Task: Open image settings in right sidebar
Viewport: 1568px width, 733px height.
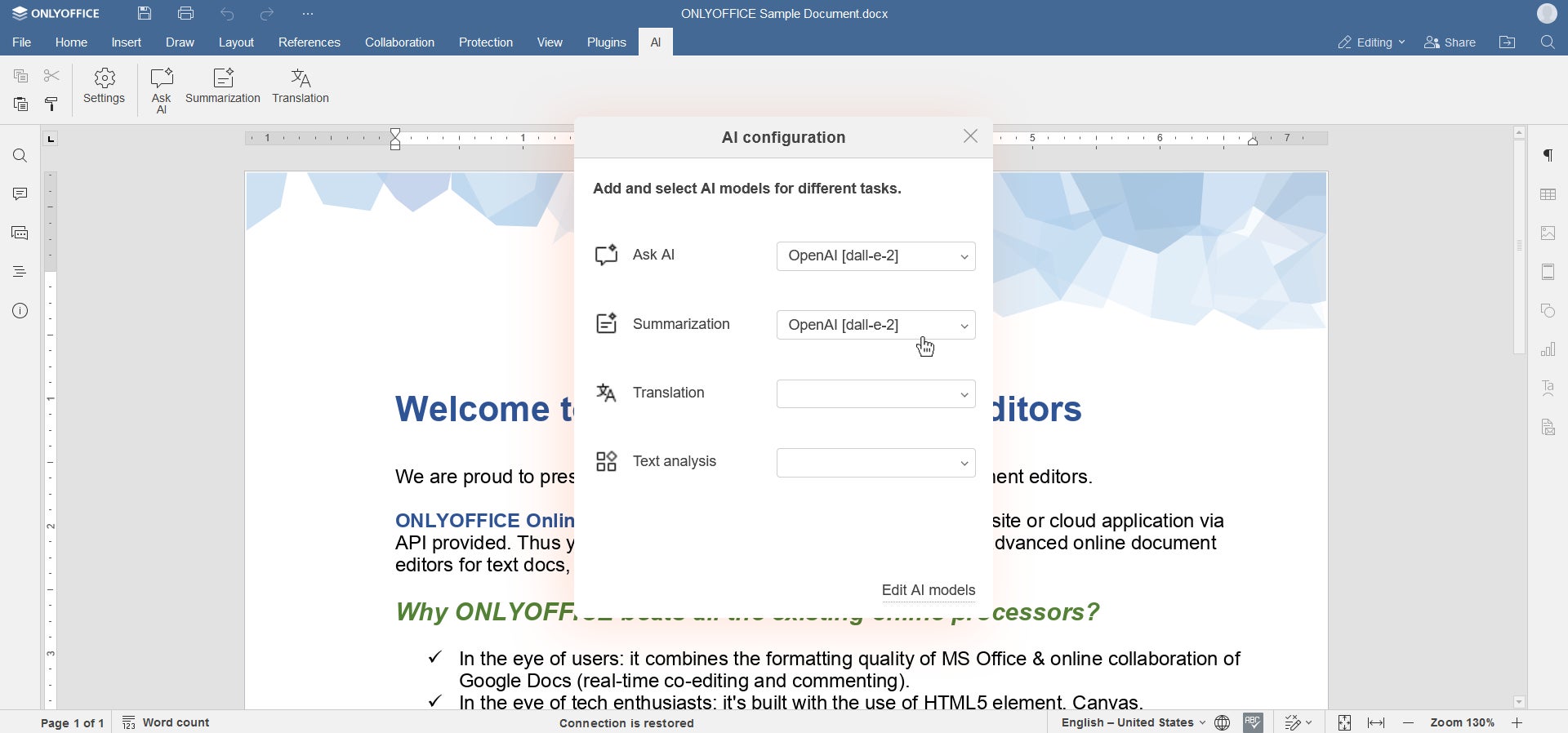Action: (1548, 233)
